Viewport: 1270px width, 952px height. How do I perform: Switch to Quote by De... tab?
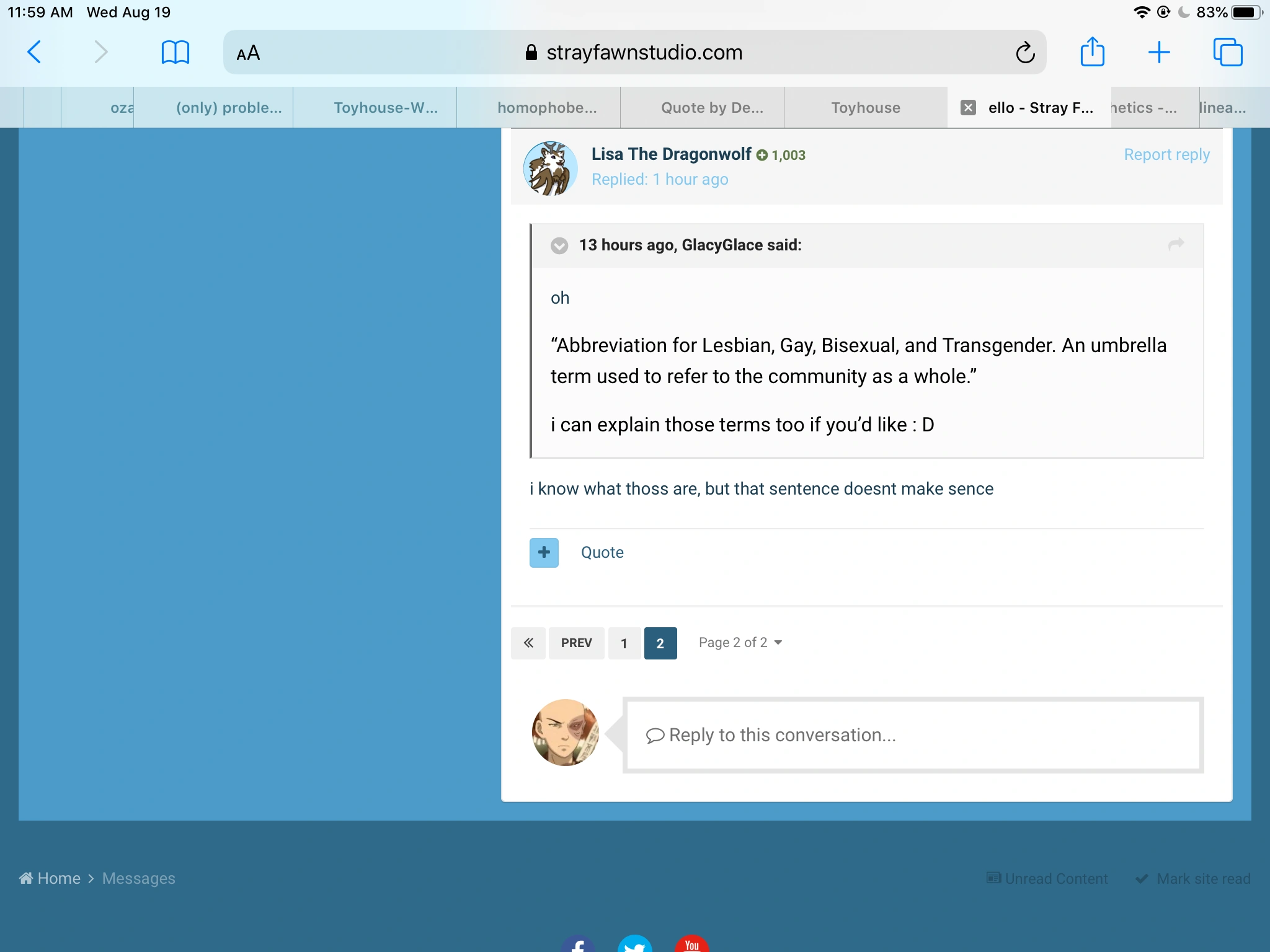pyautogui.click(x=712, y=108)
